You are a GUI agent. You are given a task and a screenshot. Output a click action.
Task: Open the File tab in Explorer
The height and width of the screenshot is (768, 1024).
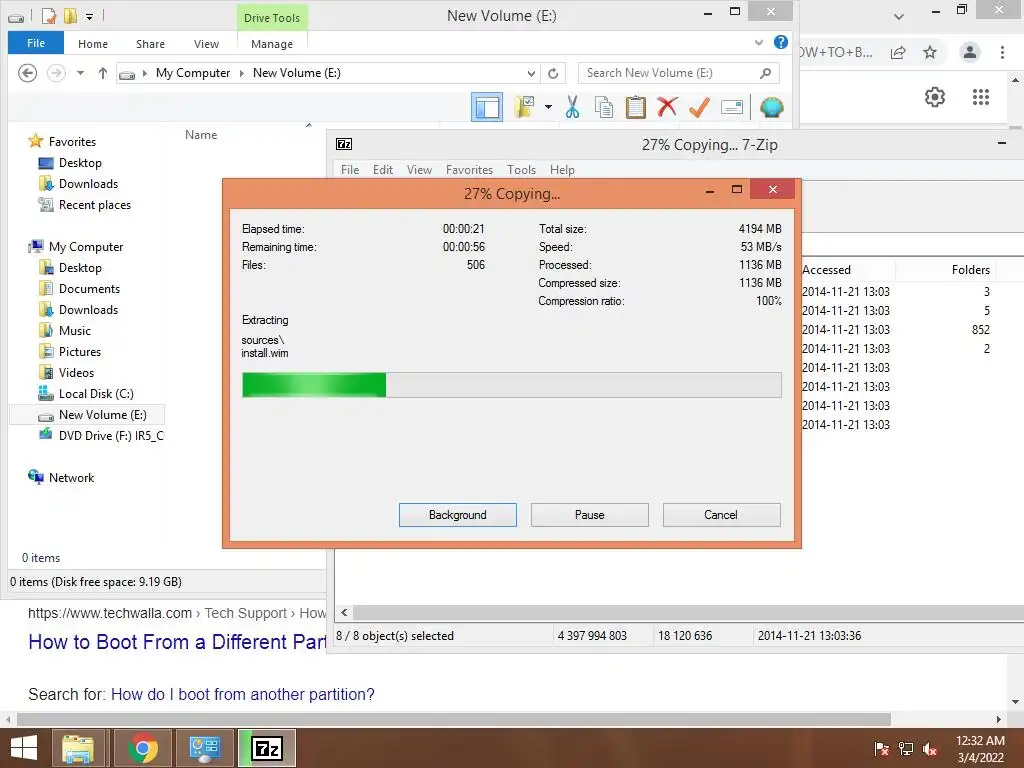36,43
